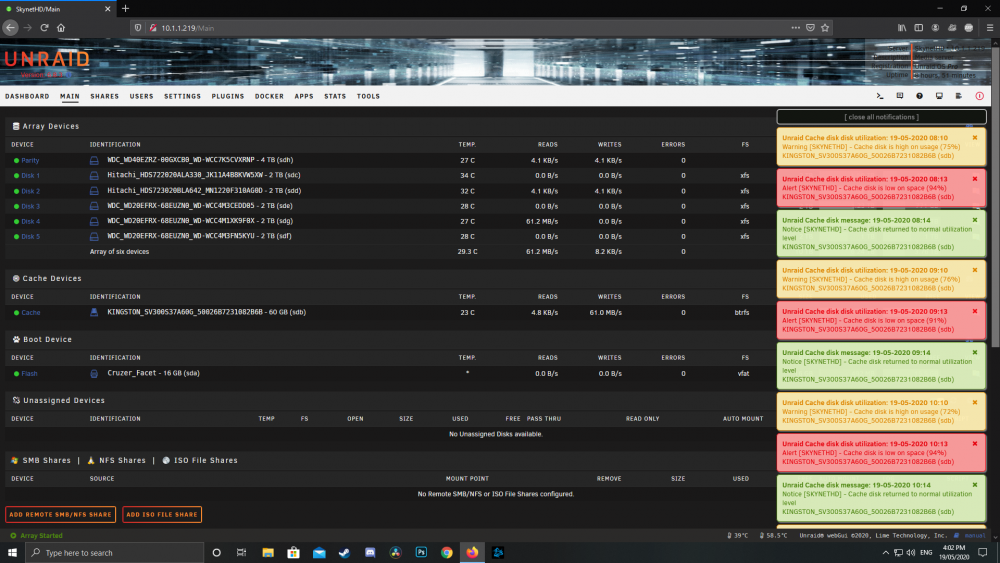Click the UNRAID logo
Screen dimensions: 1000x563
point(47,59)
